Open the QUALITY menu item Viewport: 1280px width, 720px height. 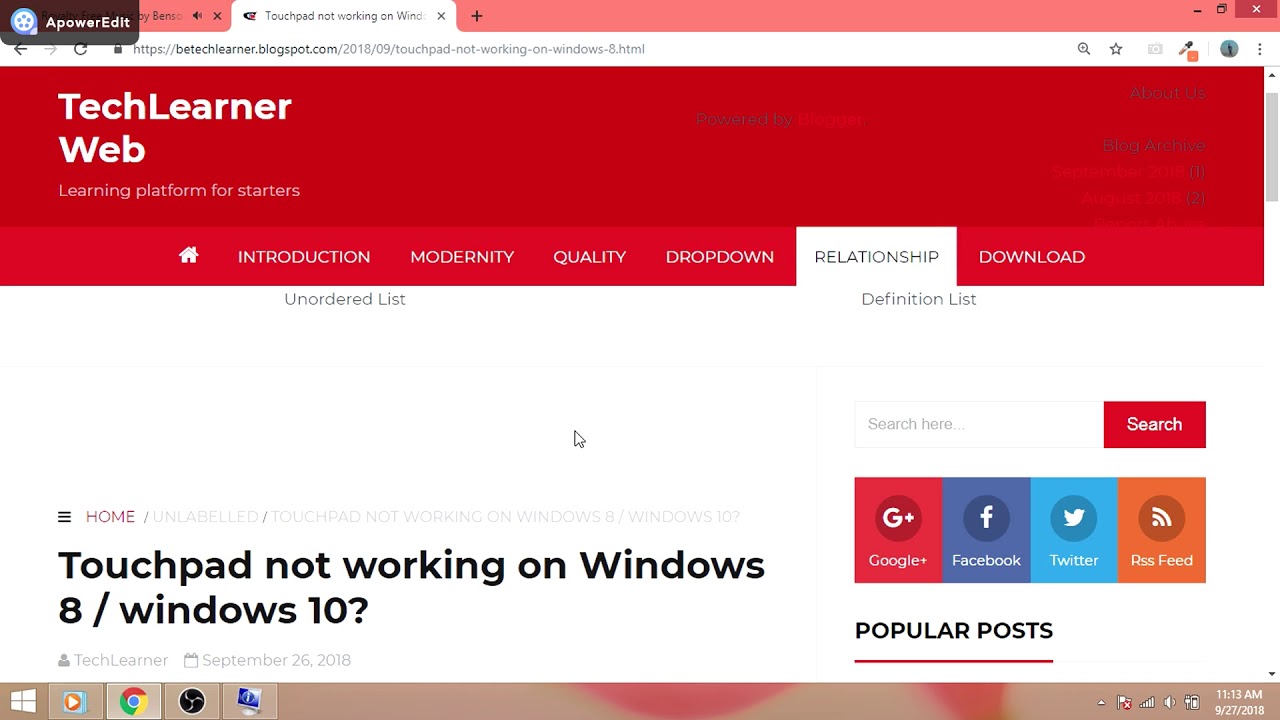click(x=590, y=257)
